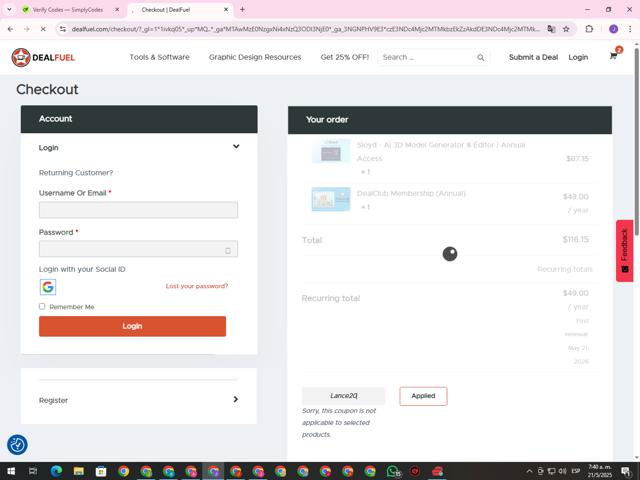
Task: Click the site Search box
Action: click(x=427, y=58)
